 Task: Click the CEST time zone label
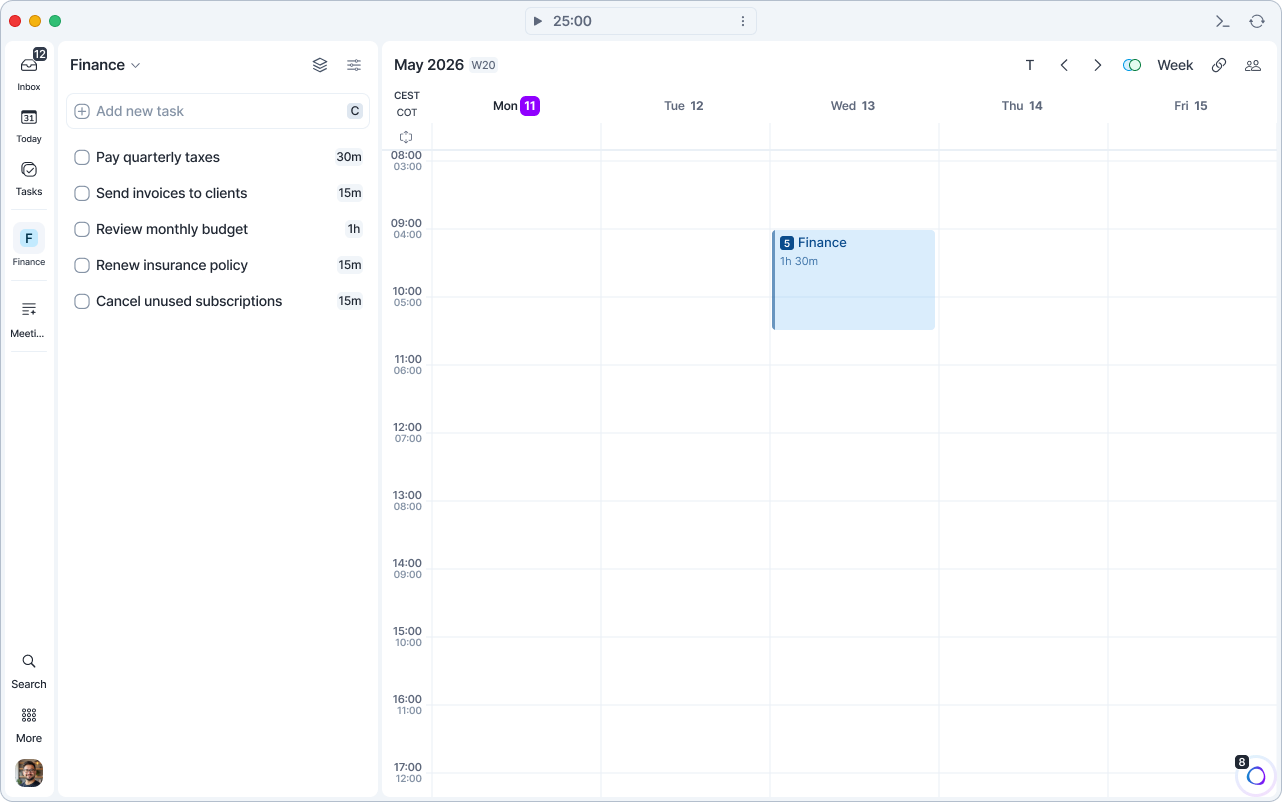coord(407,96)
